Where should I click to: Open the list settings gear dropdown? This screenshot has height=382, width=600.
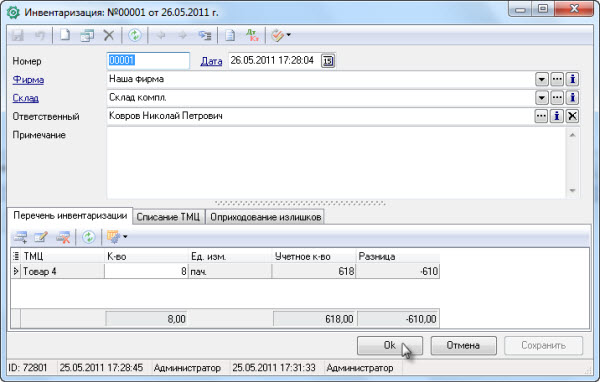[x=117, y=237]
